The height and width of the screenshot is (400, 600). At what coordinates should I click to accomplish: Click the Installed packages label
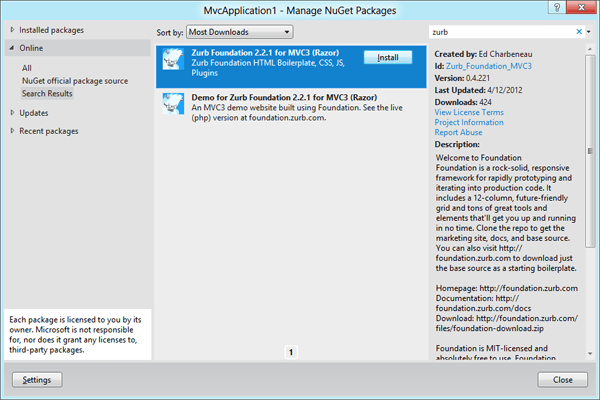pos(51,30)
